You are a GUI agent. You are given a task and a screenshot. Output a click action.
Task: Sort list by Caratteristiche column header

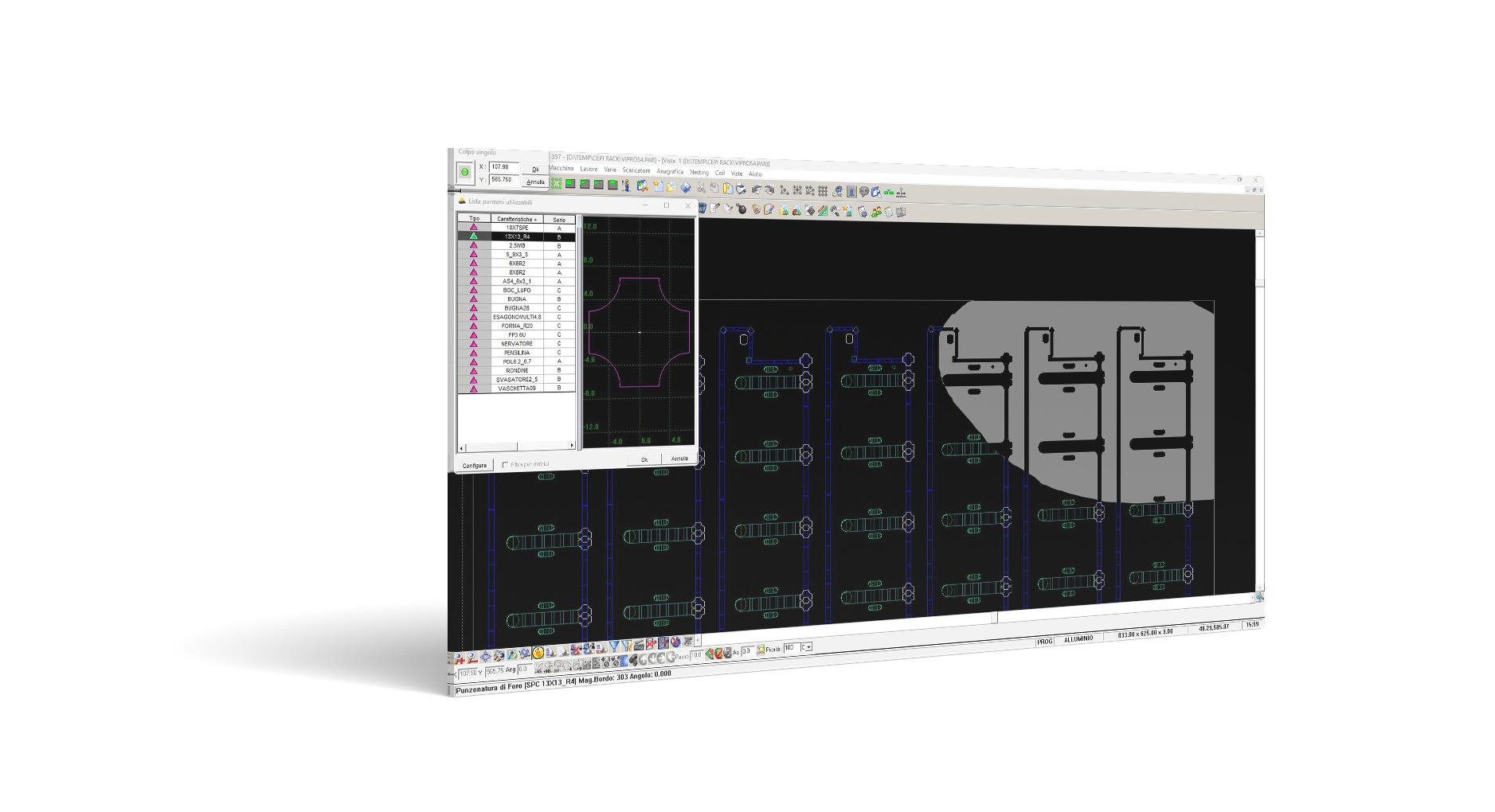tap(517, 219)
